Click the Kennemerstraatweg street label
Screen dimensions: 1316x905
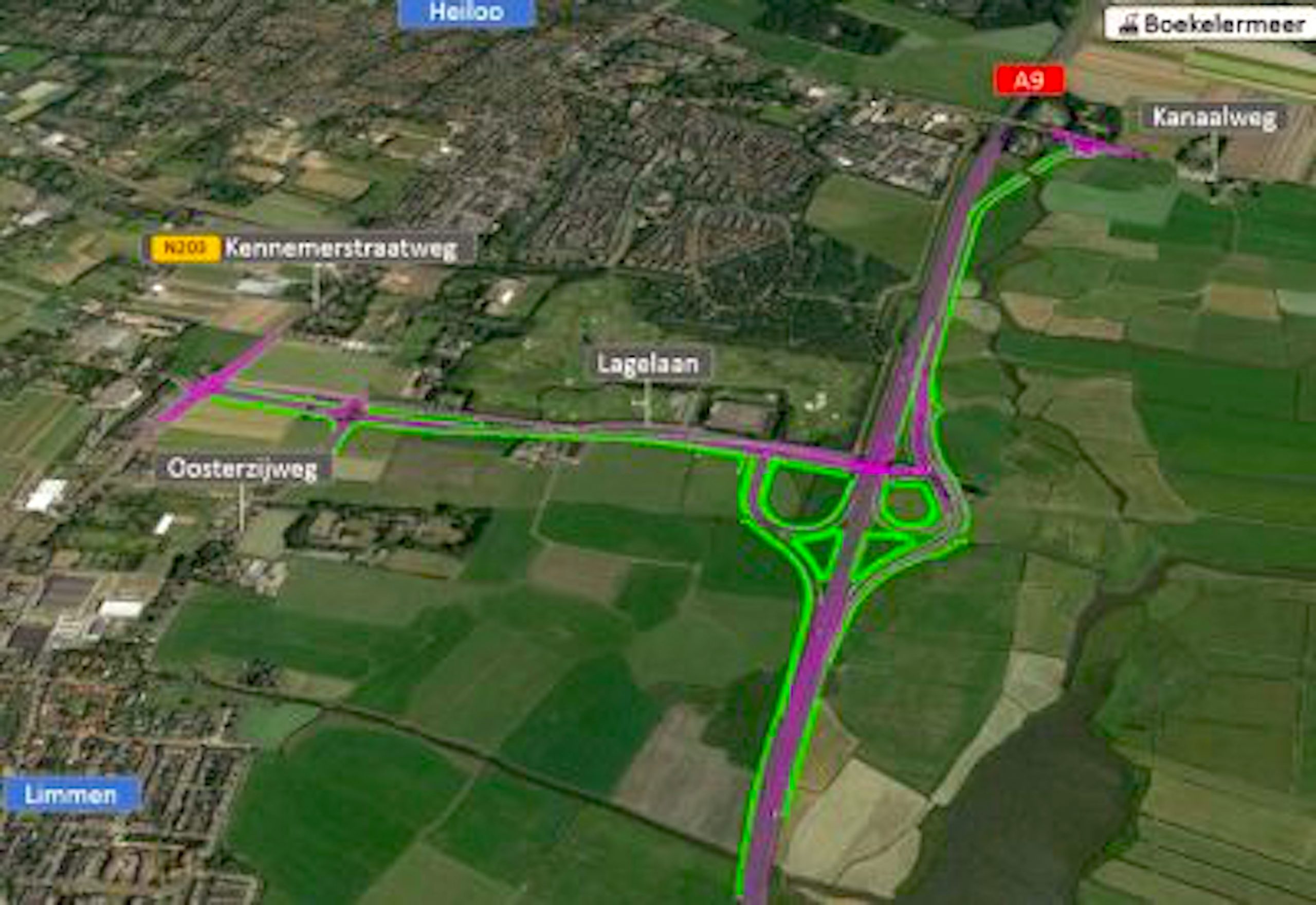click(341, 248)
